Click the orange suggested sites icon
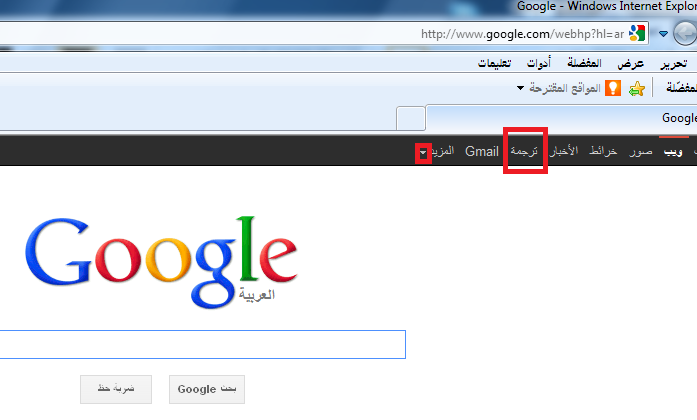This screenshot has height=420, width=697. [613, 88]
